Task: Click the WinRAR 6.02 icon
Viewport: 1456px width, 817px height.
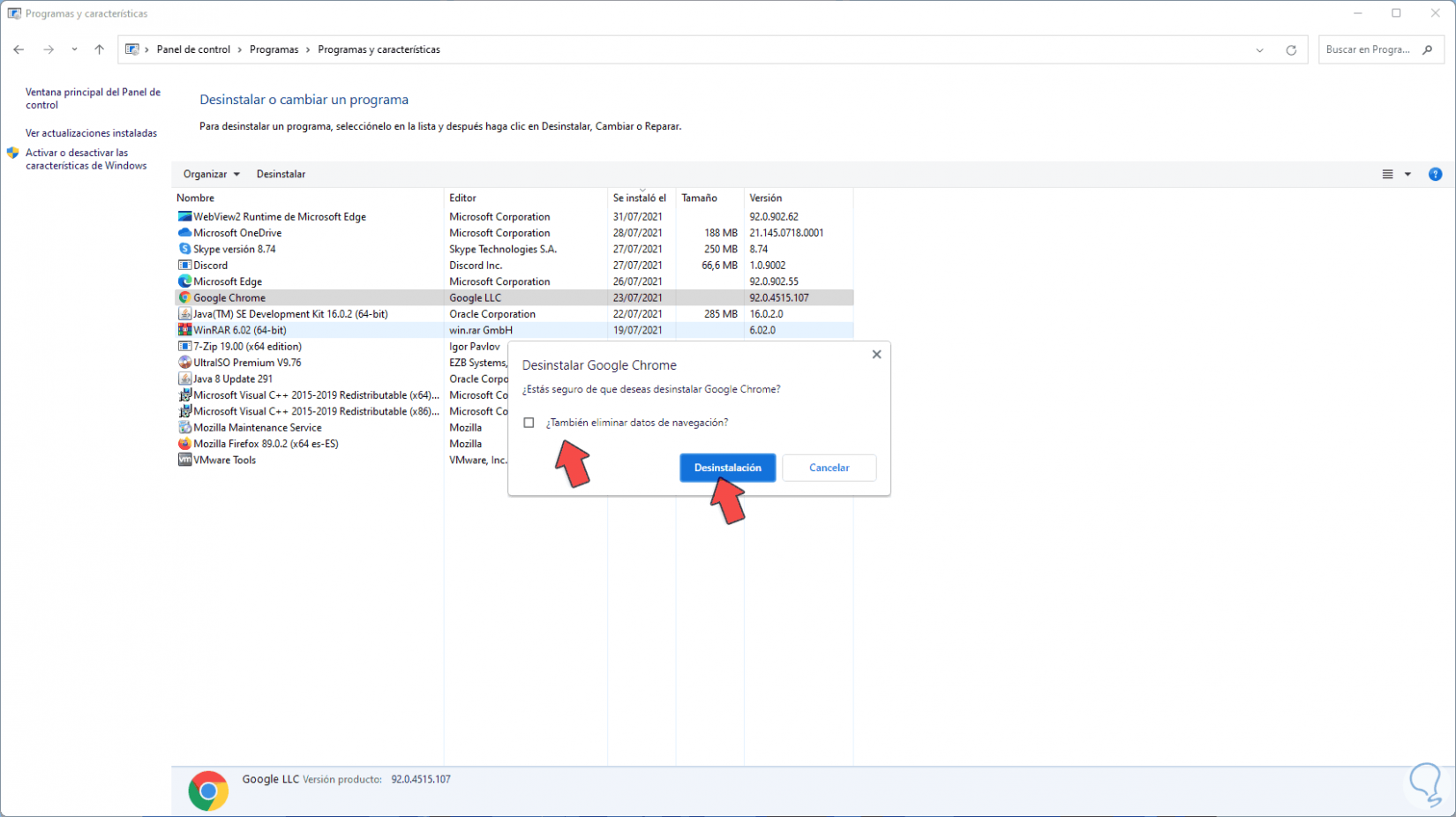Action: pyautogui.click(x=184, y=330)
